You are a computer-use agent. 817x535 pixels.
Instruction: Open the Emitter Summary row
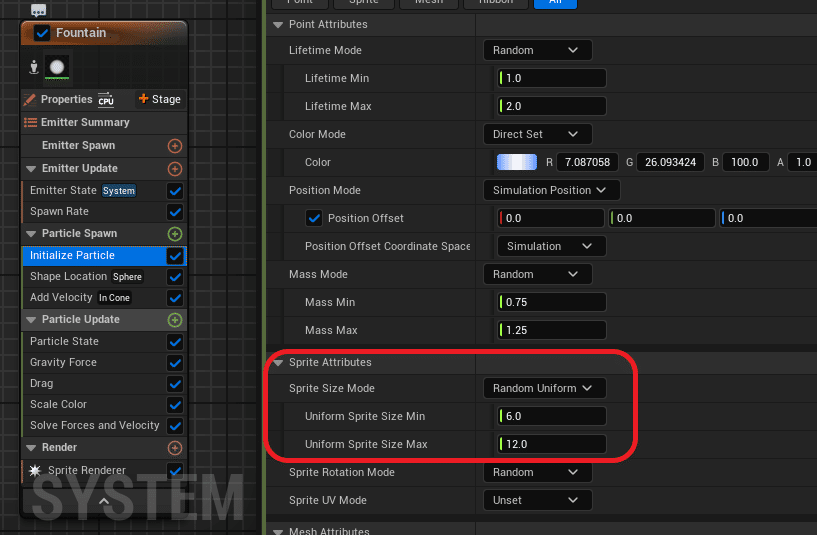104,122
